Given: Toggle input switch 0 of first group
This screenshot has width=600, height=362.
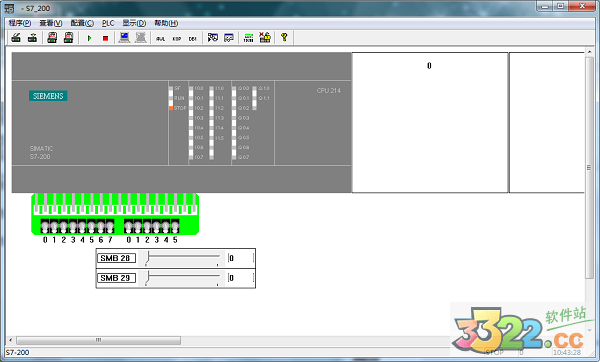Looking at the screenshot, I should [x=45, y=226].
